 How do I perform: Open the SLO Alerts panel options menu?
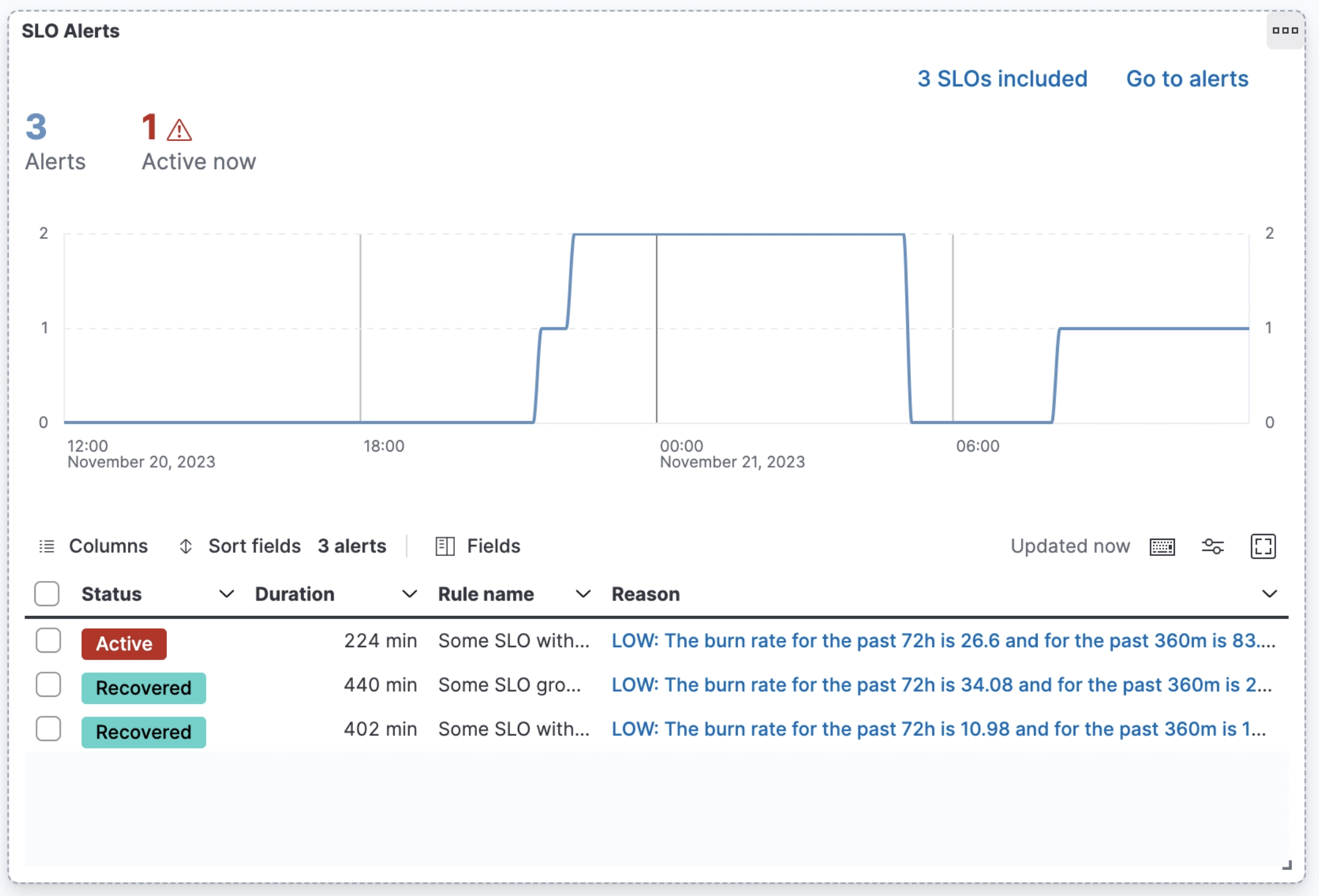coord(1285,30)
